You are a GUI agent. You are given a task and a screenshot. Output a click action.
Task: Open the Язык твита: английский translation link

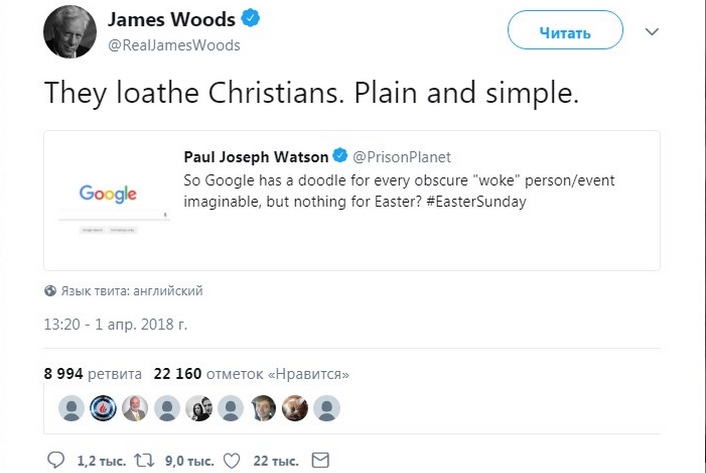click(132, 291)
